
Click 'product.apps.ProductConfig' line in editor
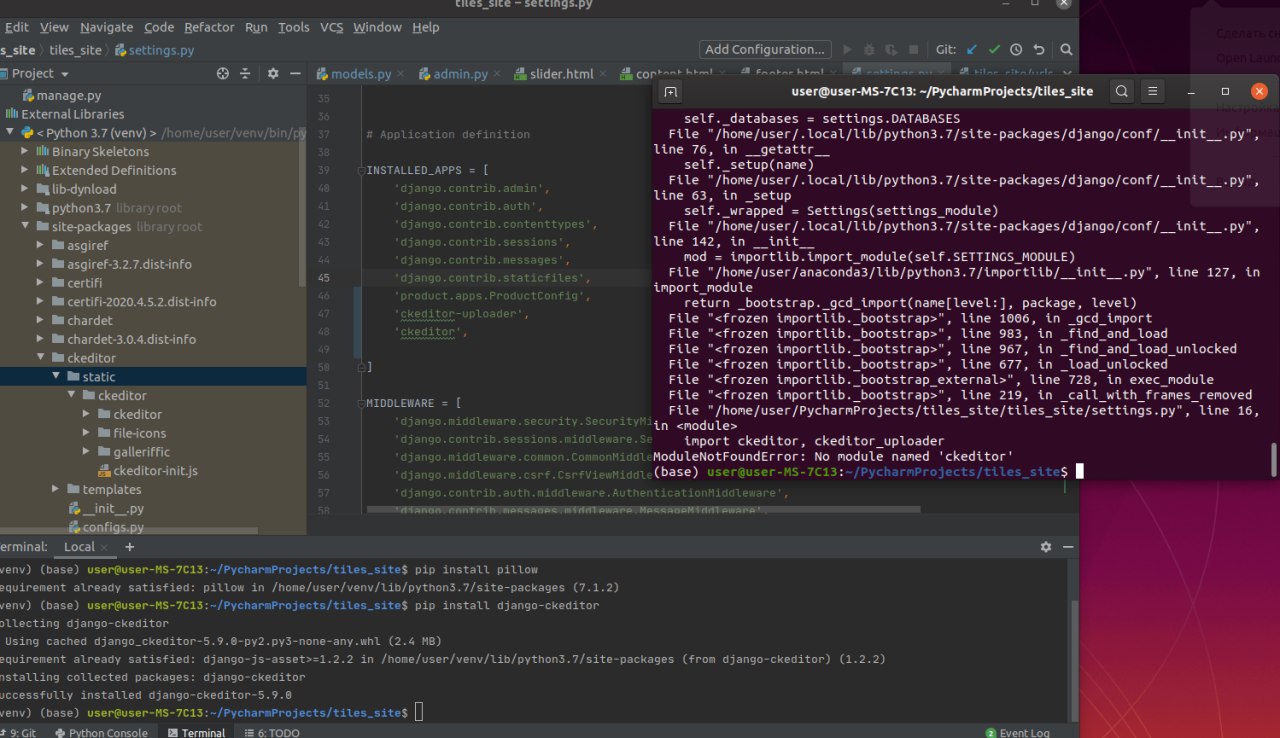tap(495, 296)
